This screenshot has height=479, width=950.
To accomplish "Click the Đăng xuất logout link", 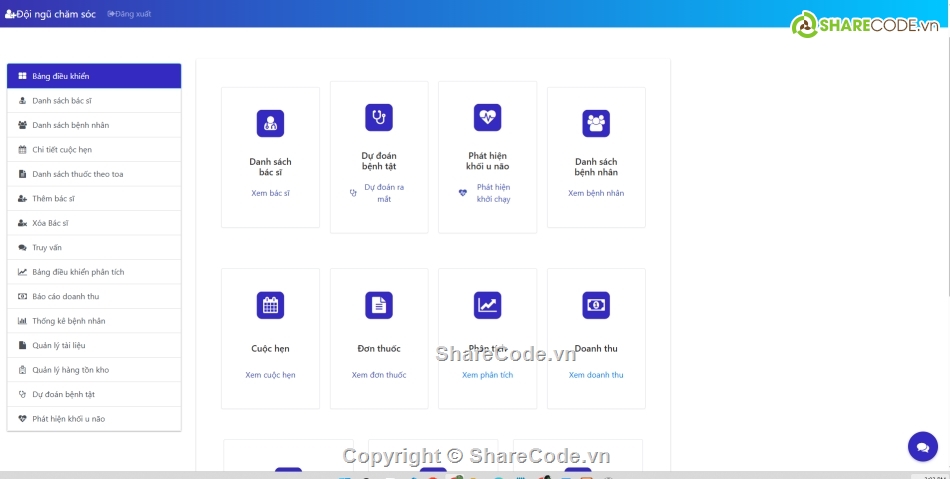I will pyautogui.click(x=129, y=14).
